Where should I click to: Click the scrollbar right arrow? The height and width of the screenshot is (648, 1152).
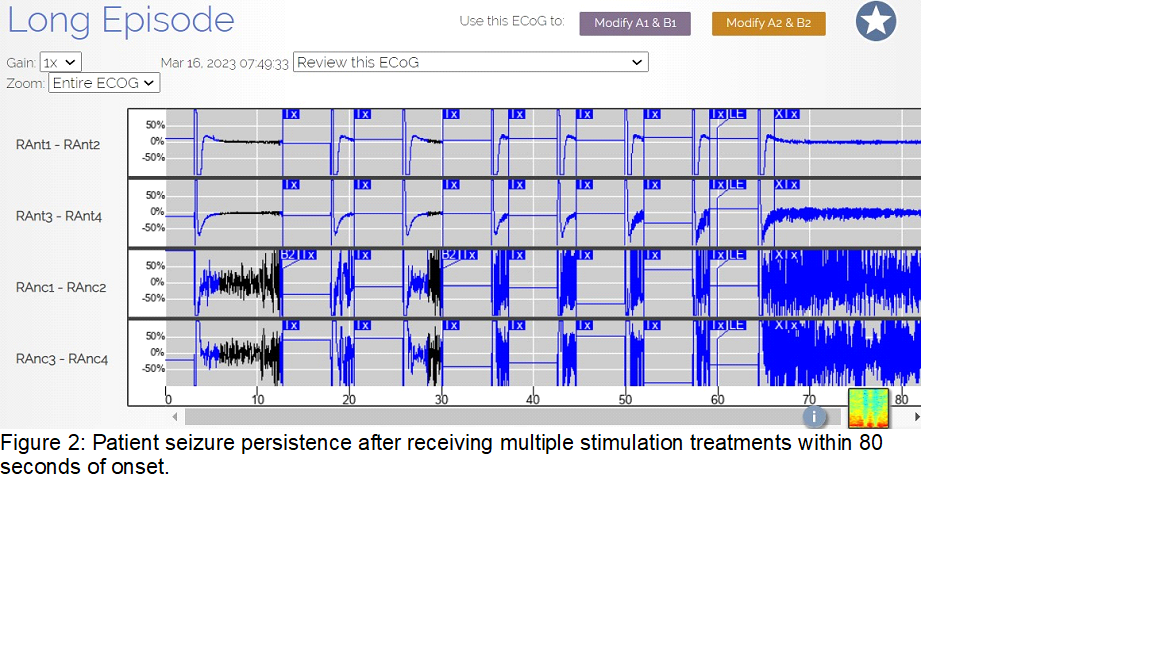[916, 417]
